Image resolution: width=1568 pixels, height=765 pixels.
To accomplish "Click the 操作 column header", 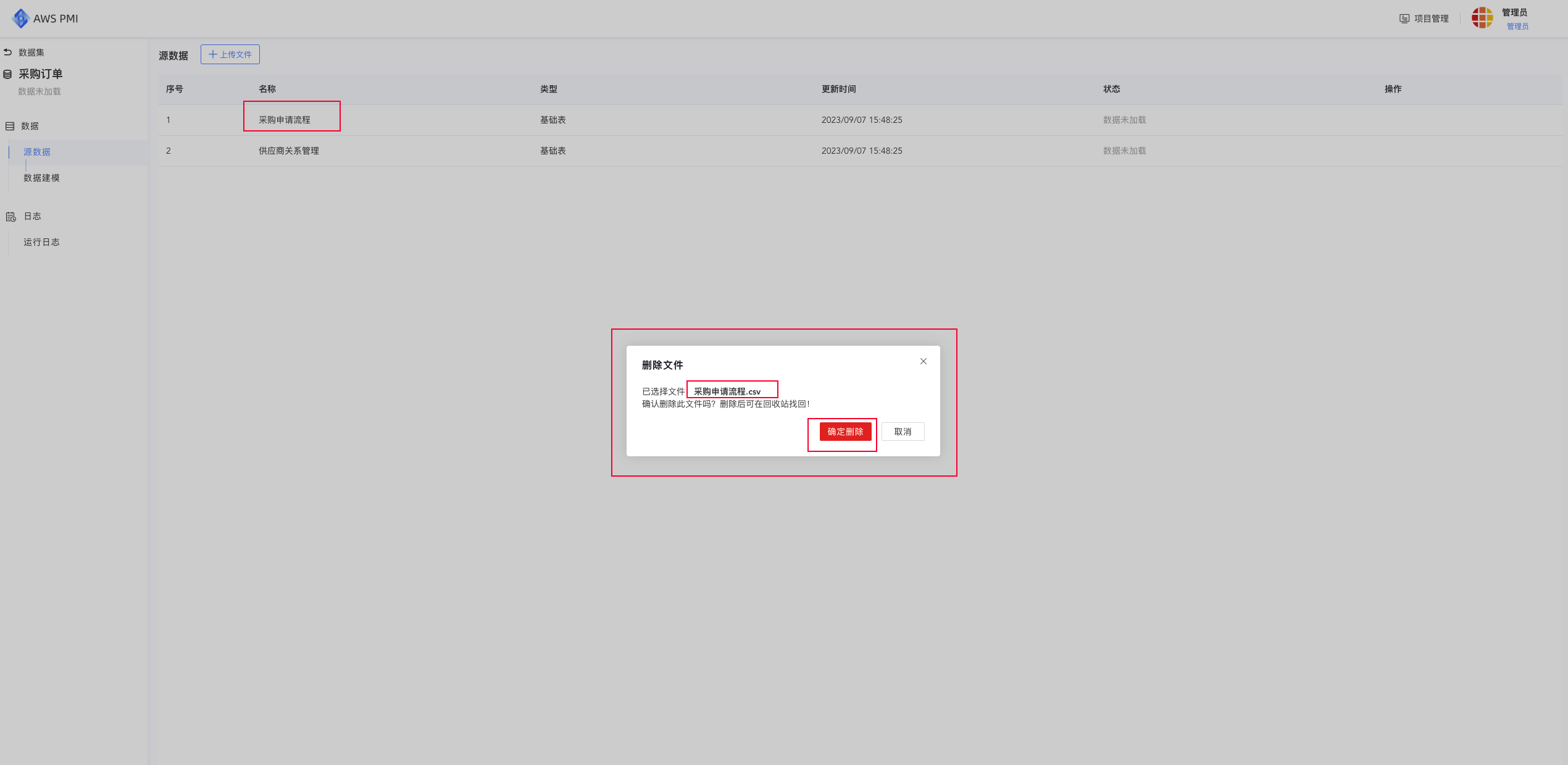I will [x=1393, y=89].
